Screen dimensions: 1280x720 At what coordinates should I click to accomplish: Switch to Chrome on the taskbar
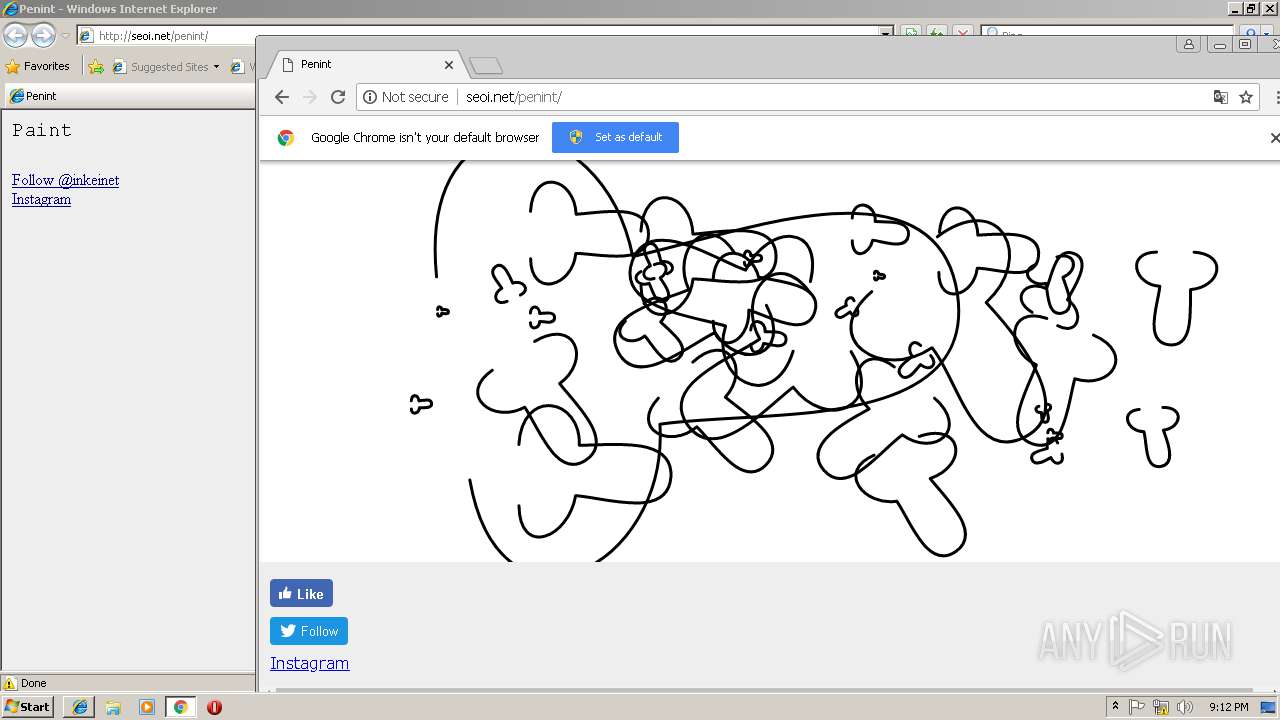coord(180,707)
